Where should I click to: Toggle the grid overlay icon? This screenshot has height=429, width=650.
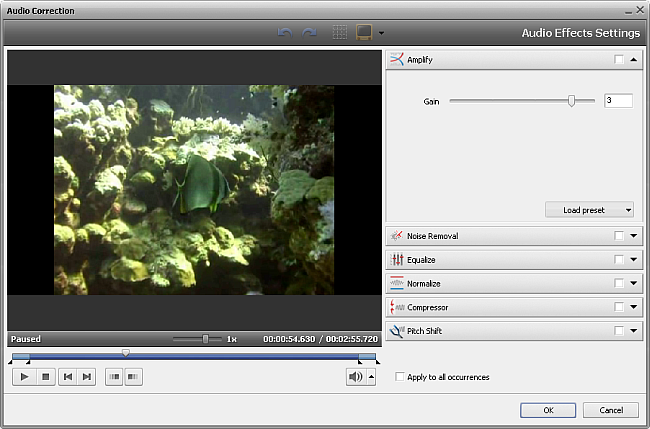(x=340, y=32)
